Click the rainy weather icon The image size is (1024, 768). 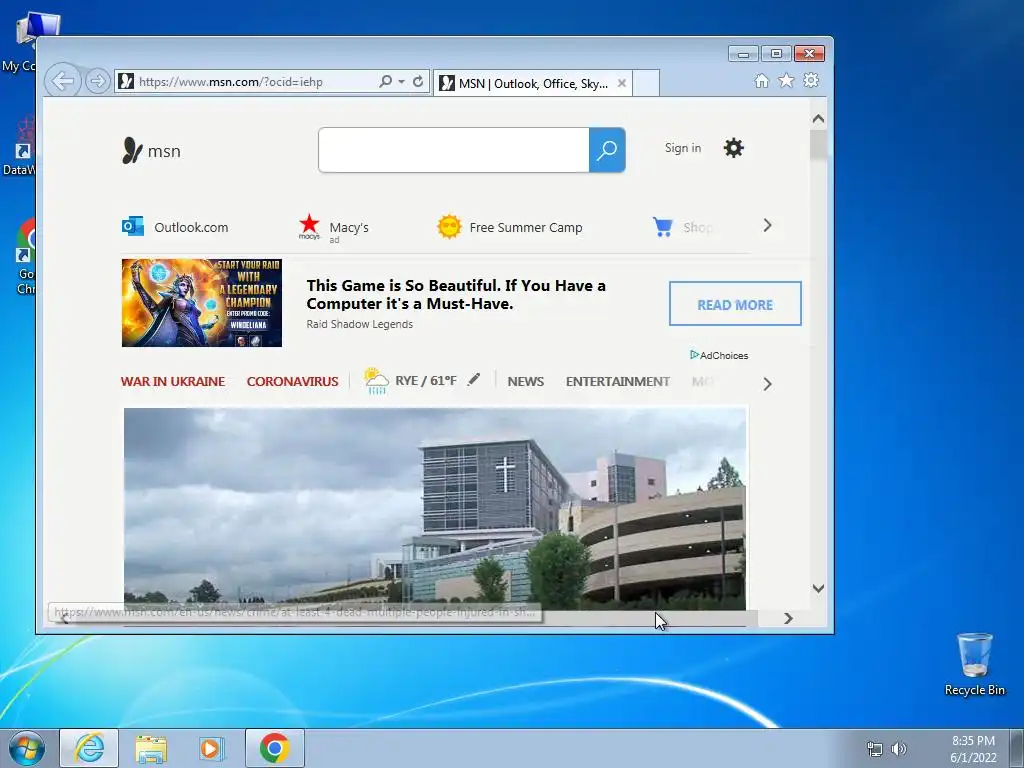coord(376,381)
